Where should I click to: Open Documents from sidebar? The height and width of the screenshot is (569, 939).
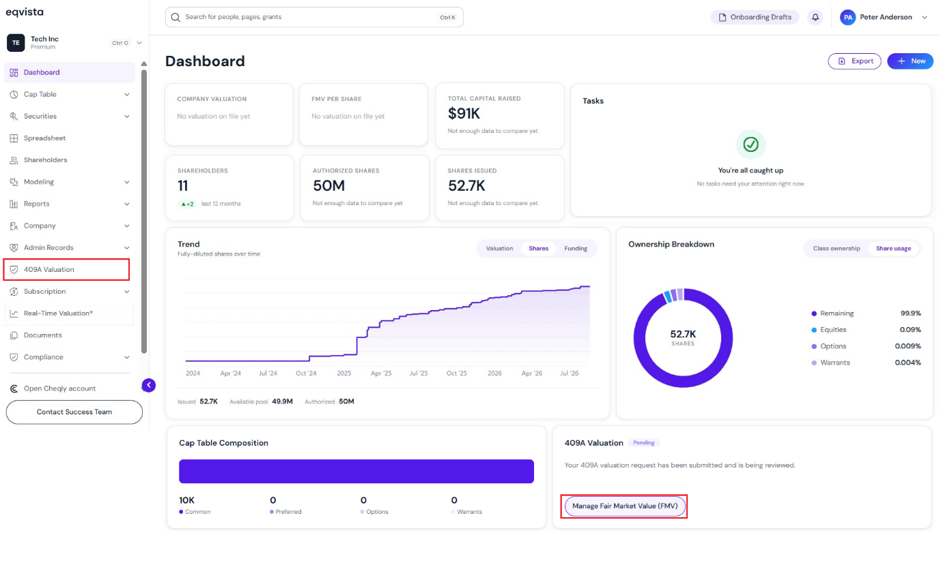(x=69, y=335)
